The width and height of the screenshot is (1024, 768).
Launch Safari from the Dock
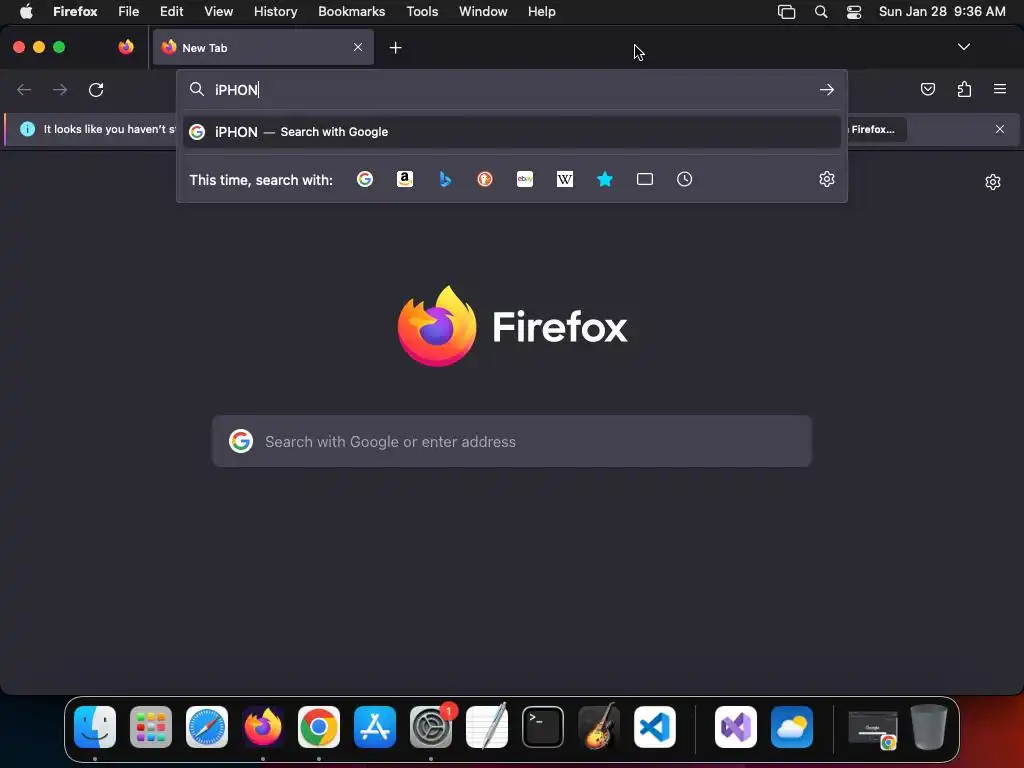click(x=207, y=727)
